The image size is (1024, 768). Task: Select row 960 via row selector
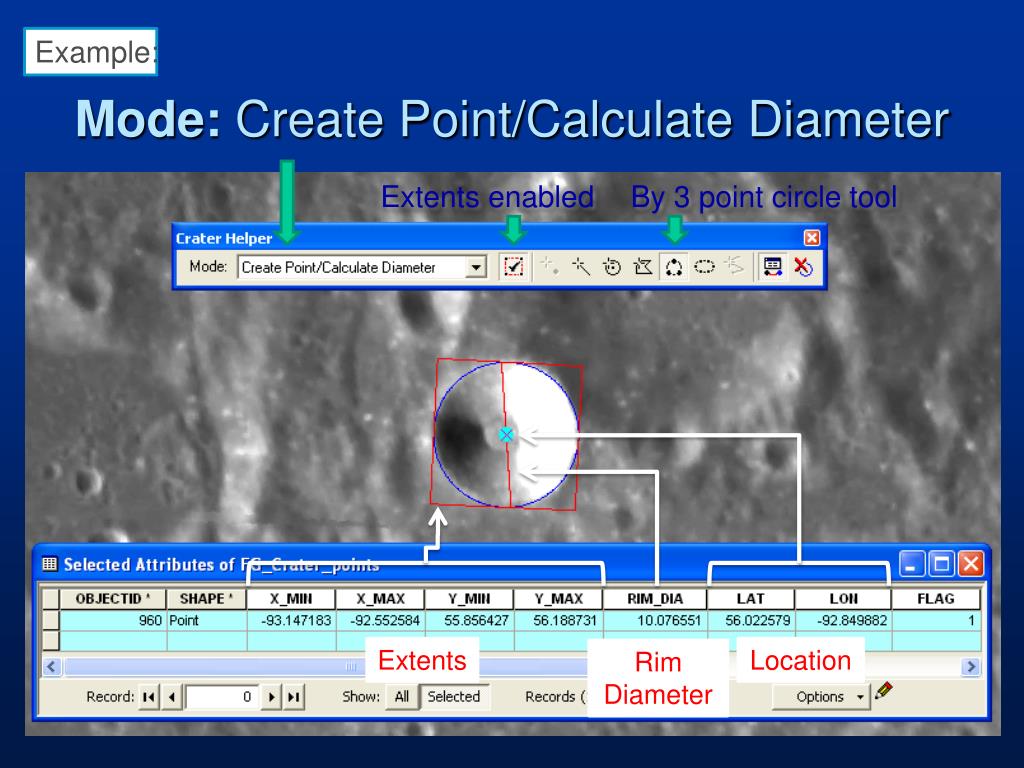[x=51, y=620]
